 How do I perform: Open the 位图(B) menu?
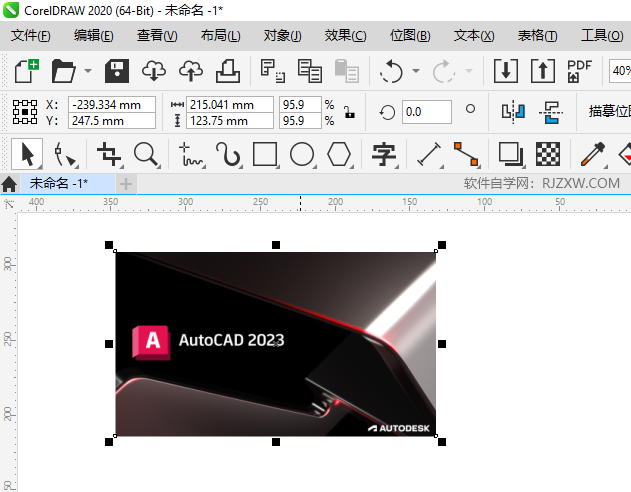(410, 36)
